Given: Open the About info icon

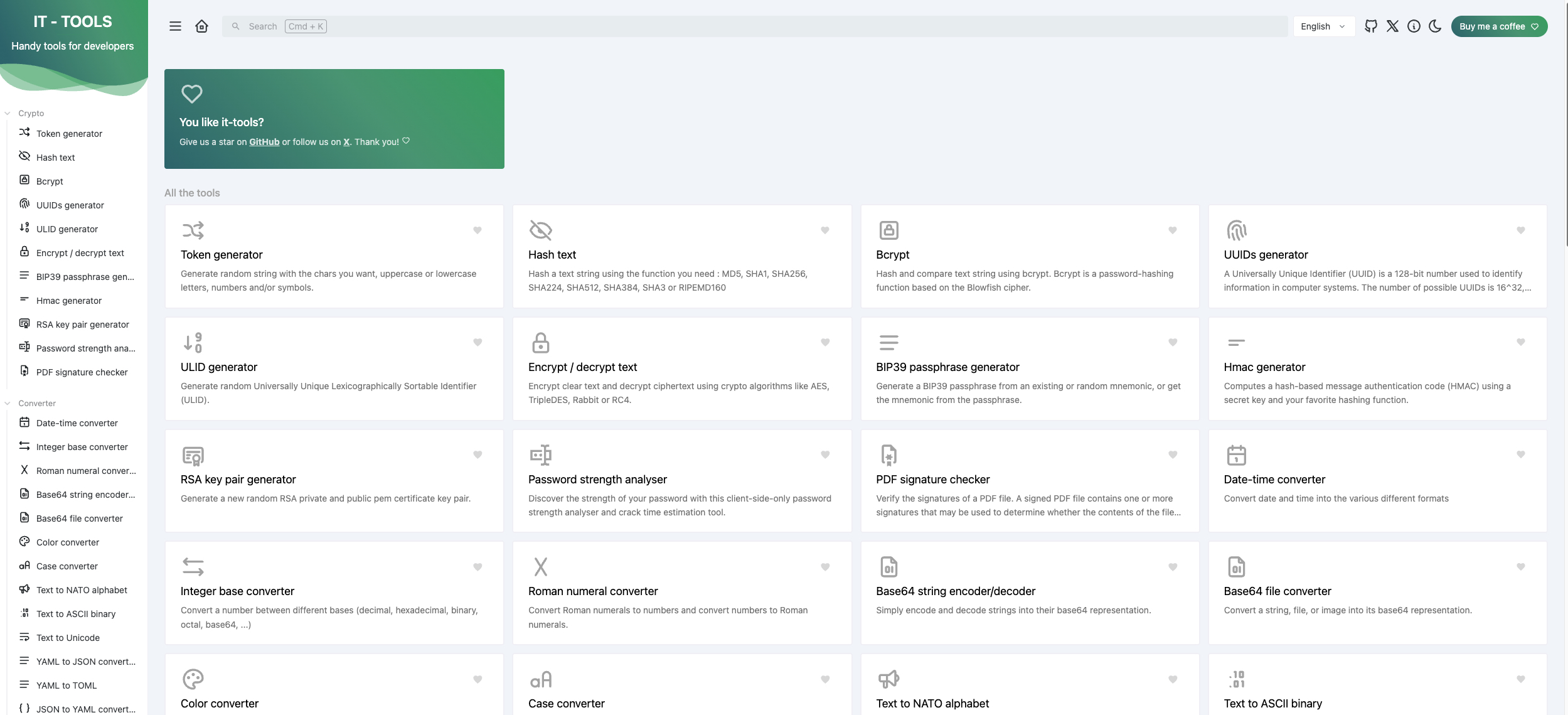Looking at the screenshot, I should [x=1414, y=26].
